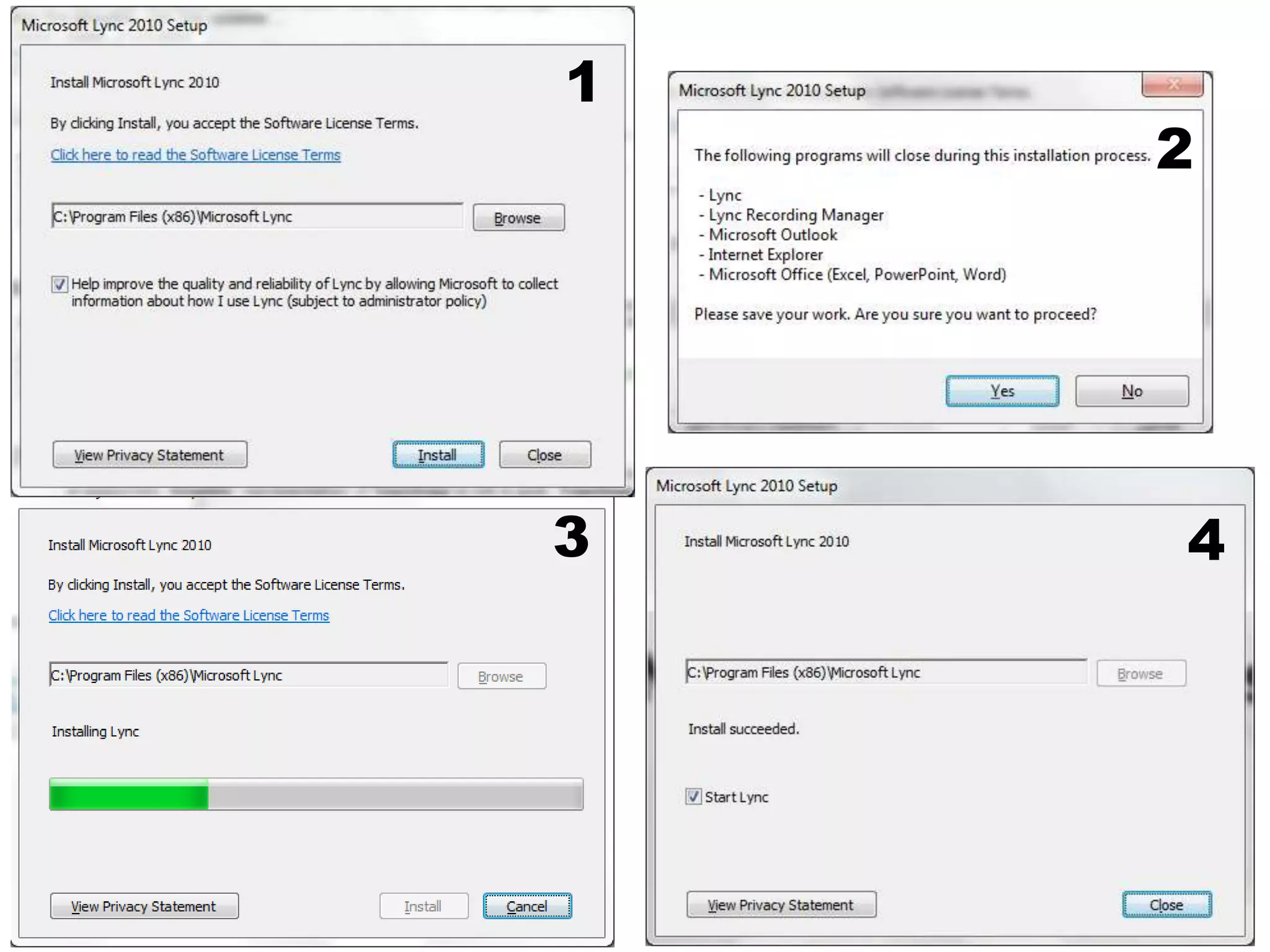
Task: Click Close on the Install succeeded dialog
Action: pyautogui.click(x=1166, y=905)
